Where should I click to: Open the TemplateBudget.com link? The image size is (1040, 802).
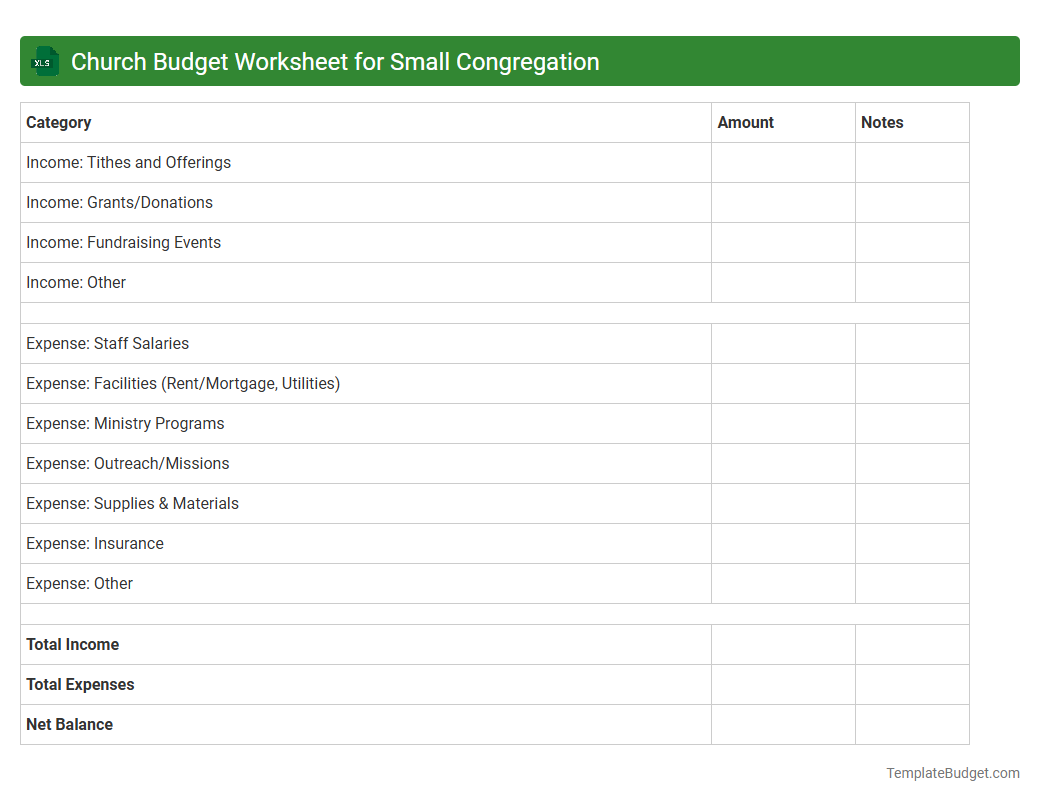click(x=952, y=772)
